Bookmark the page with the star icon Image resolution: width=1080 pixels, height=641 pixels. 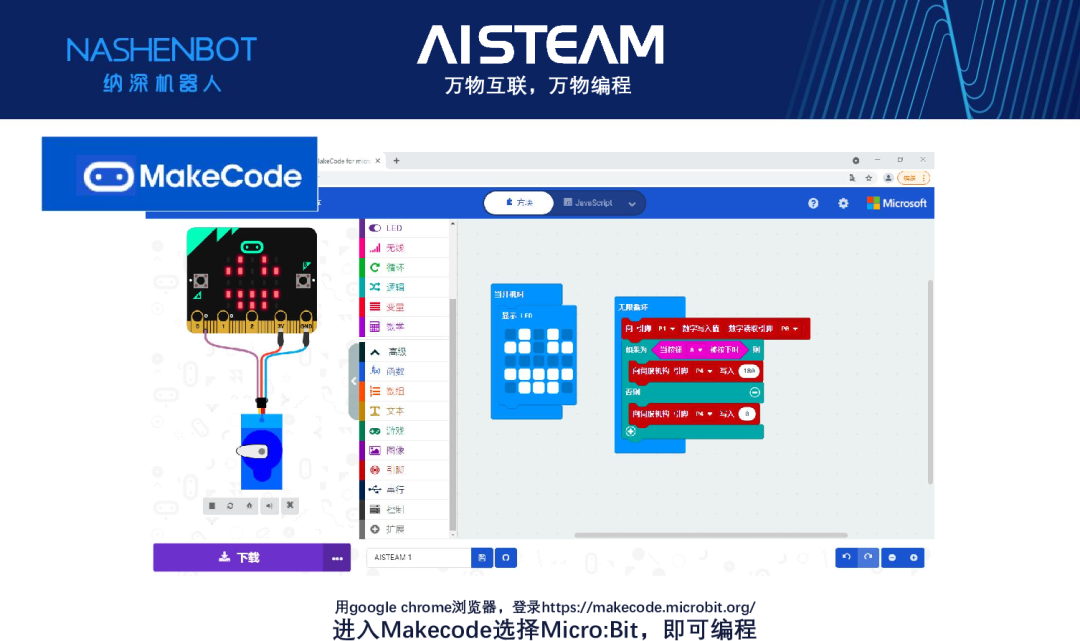point(869,178)
